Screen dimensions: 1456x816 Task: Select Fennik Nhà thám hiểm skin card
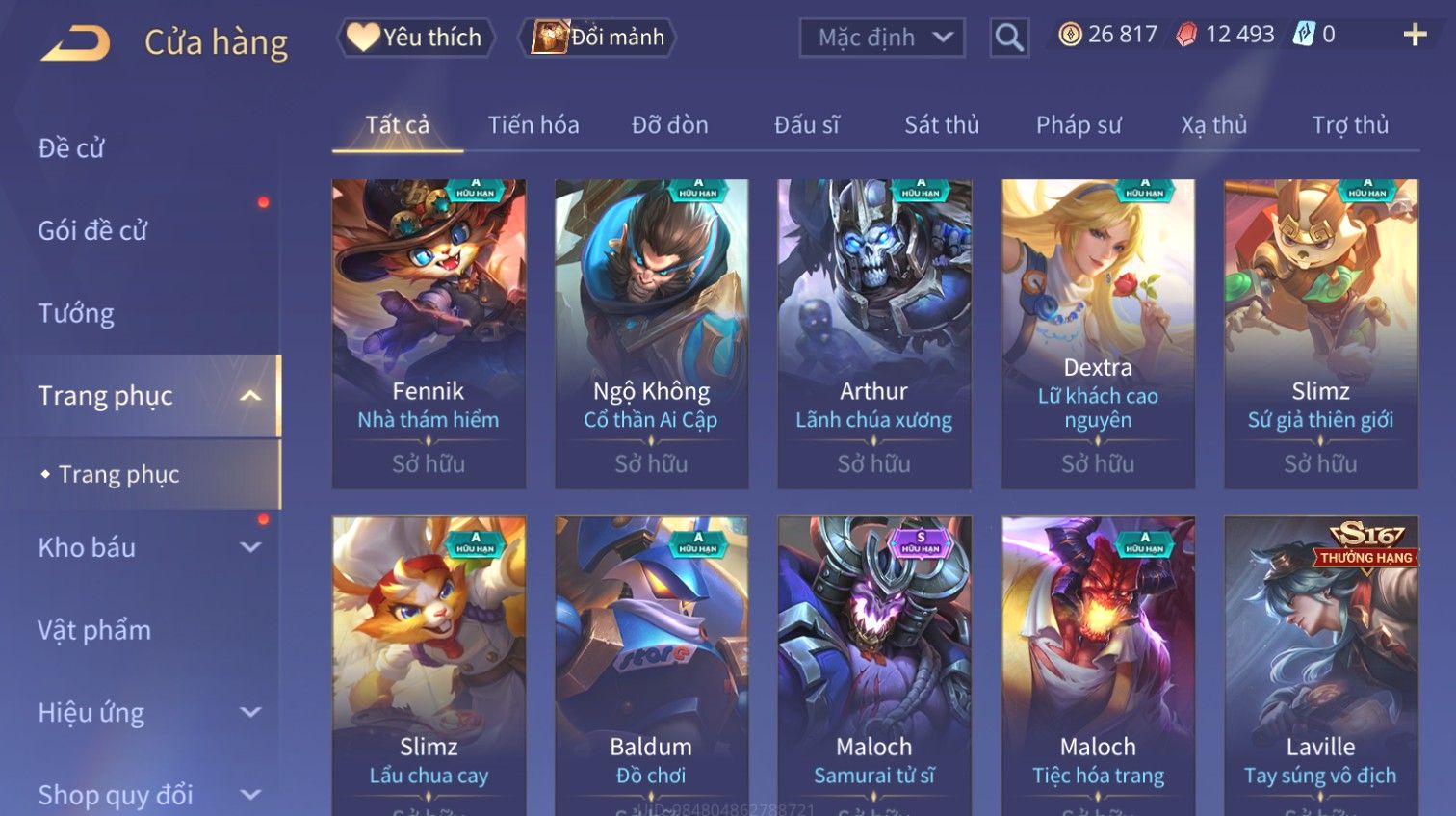click(x=429, y=333)
